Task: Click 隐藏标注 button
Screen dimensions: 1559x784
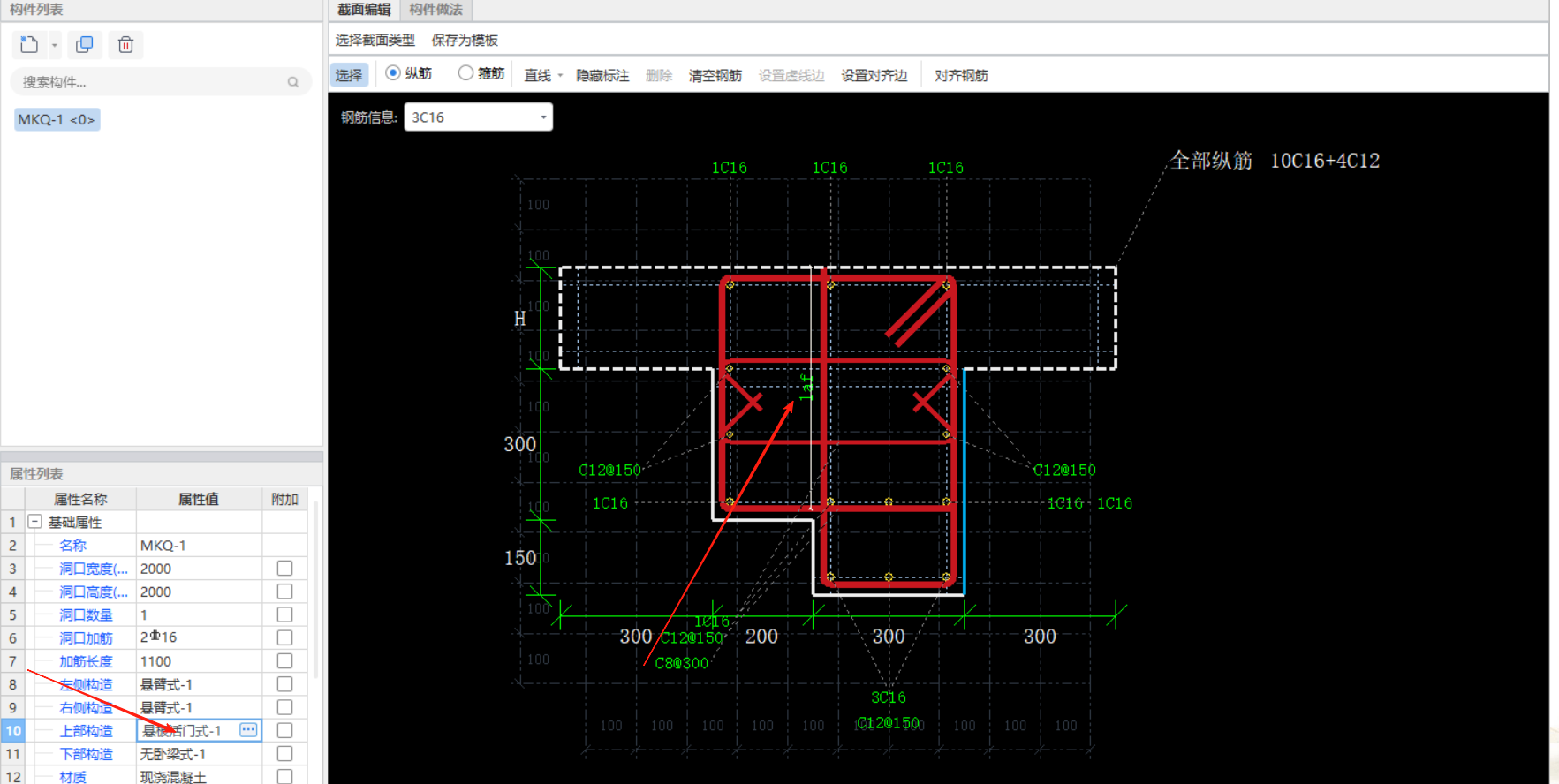Action: pos(602,75)
